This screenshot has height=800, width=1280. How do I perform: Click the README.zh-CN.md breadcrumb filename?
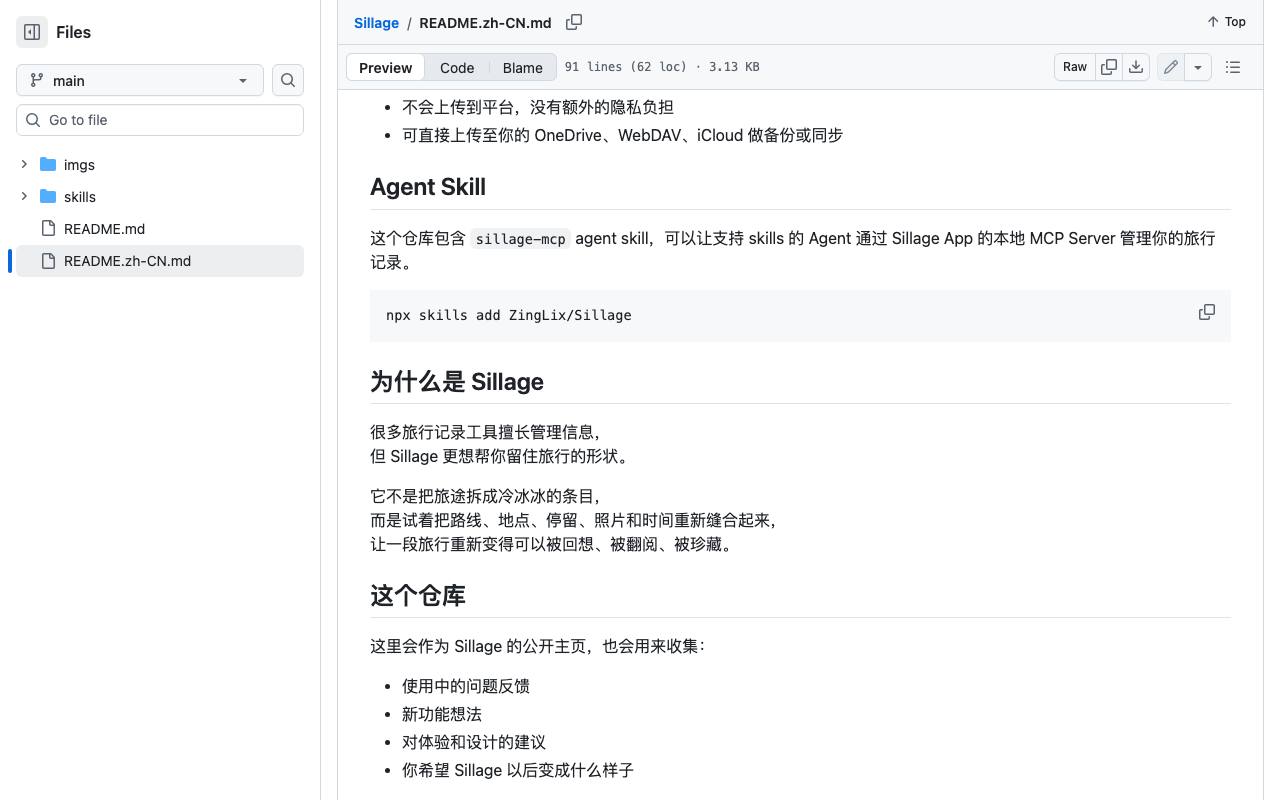(x=485, y=22)
